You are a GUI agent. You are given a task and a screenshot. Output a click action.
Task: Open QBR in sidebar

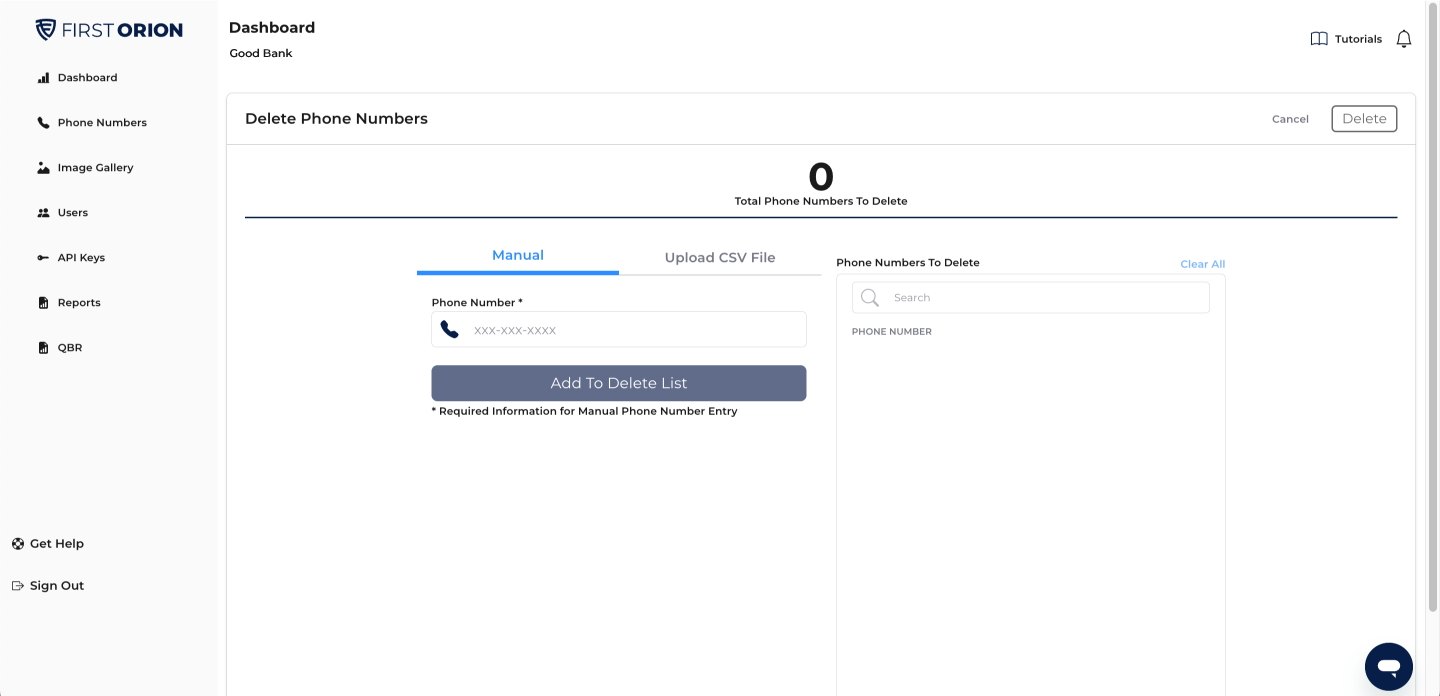70,348
